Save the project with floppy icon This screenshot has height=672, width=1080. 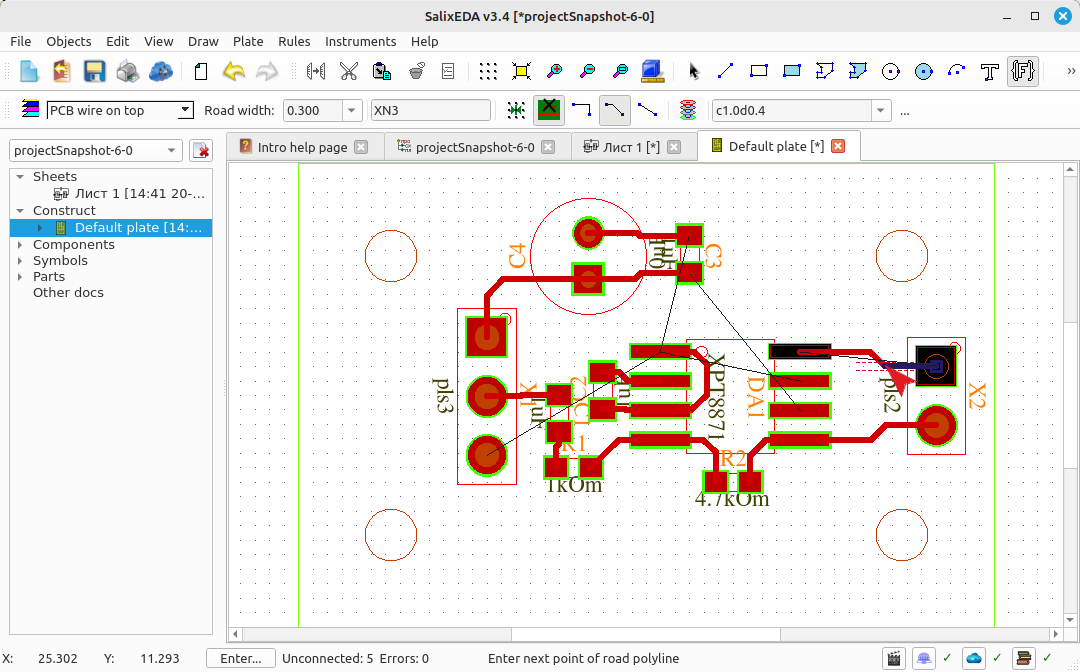pos(94,71)
